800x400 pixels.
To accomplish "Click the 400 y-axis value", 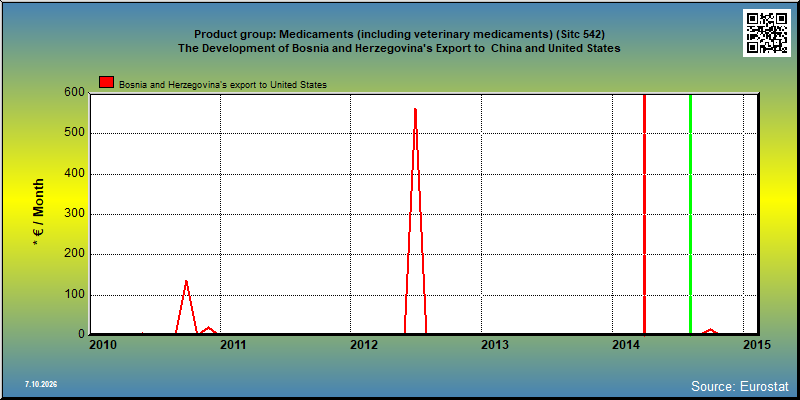I will point(76,174).
